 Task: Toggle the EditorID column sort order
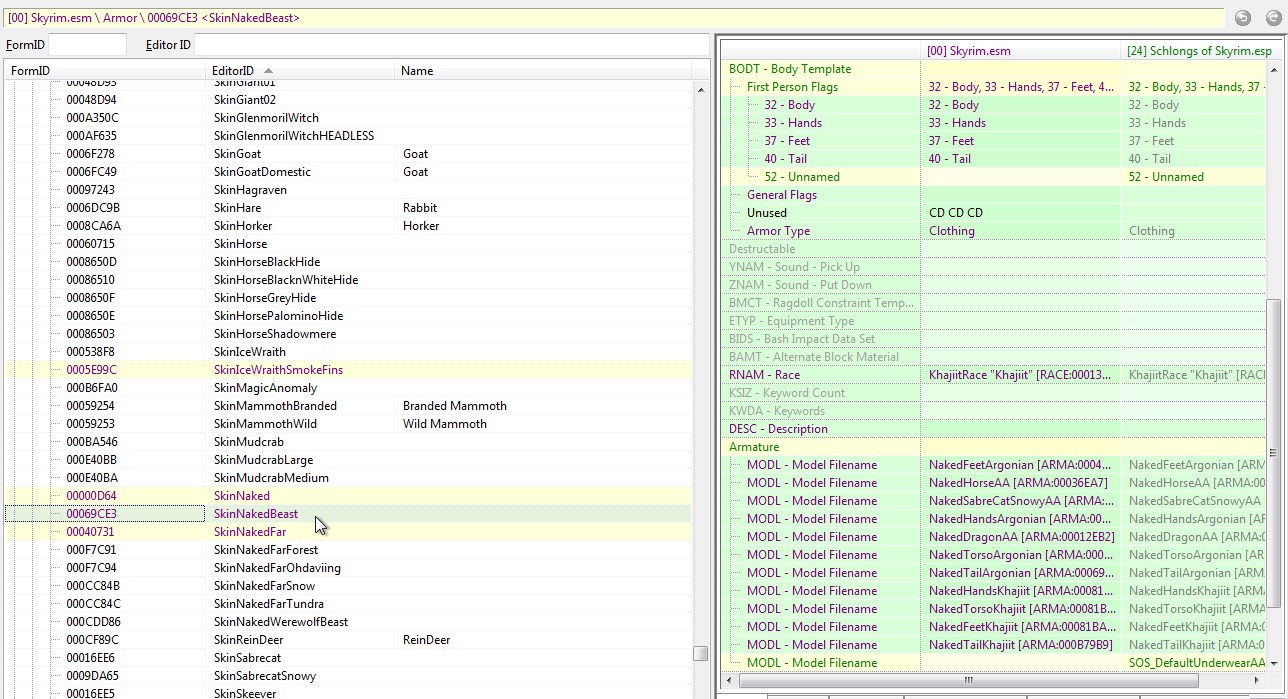click(x=301, y=71)
